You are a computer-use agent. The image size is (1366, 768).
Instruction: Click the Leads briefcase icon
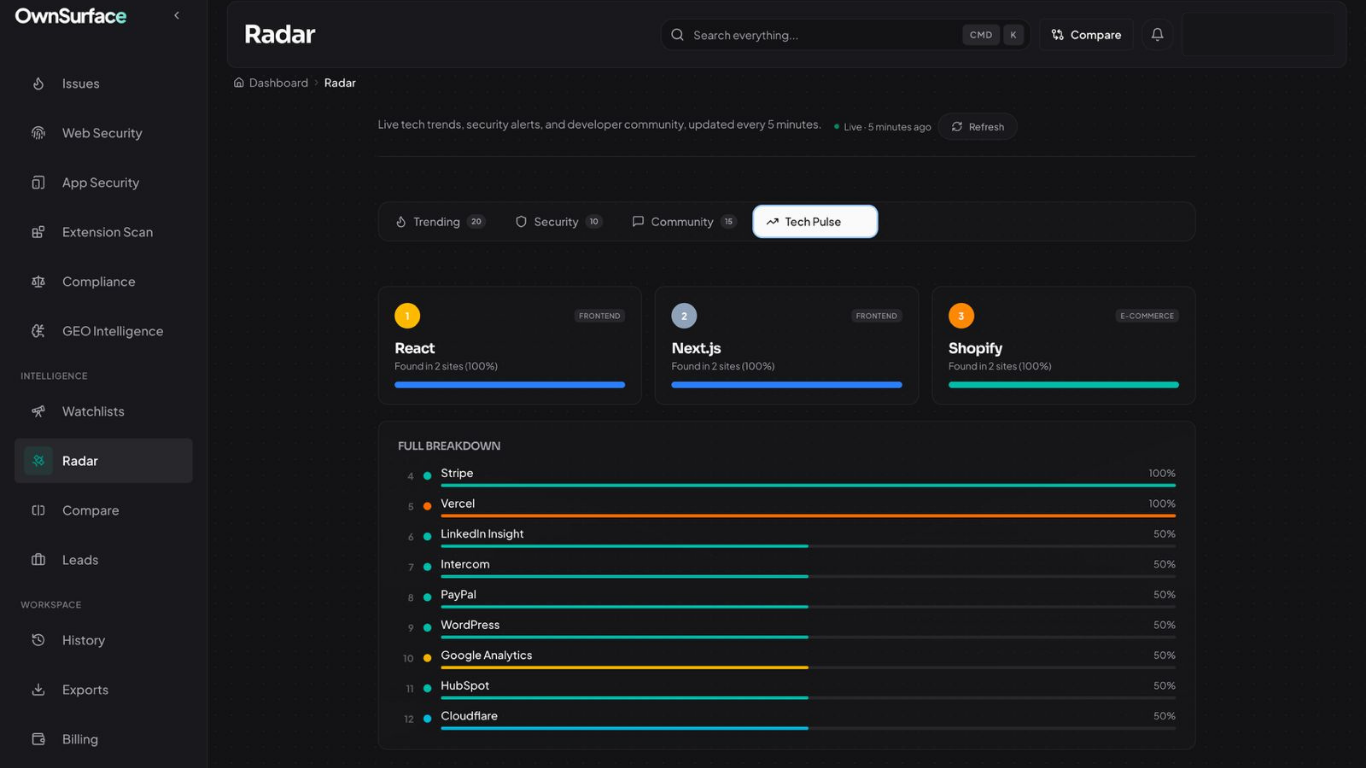point(38,560)
